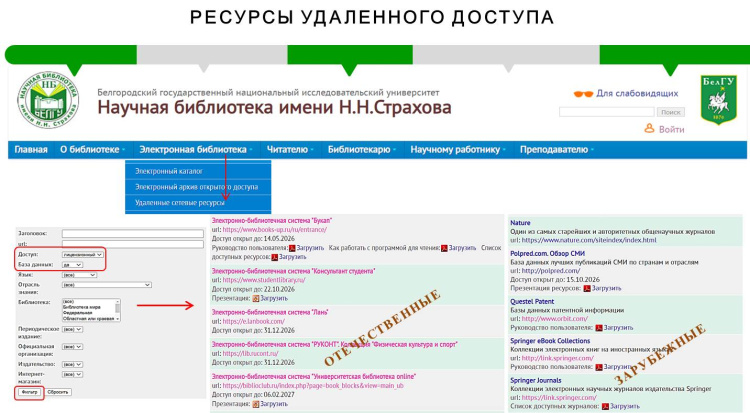Click presentation icon under Консультант студента
The width and height of the screenshot is (750, 413).
point(256,299)
